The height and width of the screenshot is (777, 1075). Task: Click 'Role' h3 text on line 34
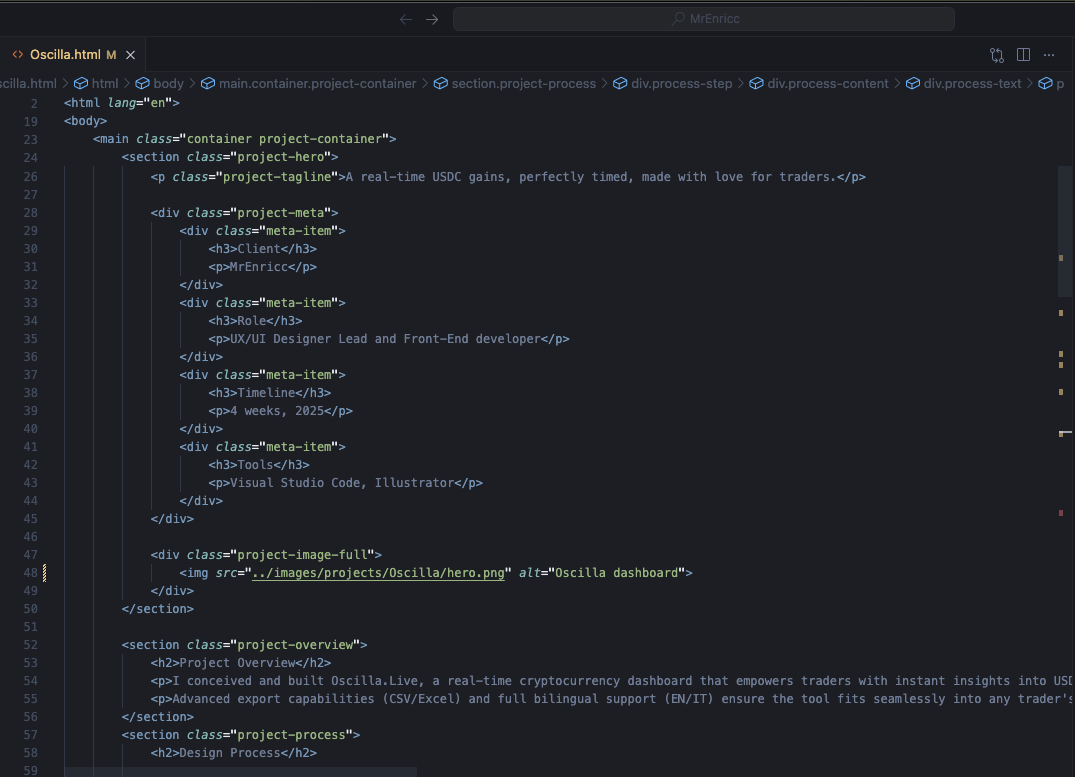coord(252,321)
